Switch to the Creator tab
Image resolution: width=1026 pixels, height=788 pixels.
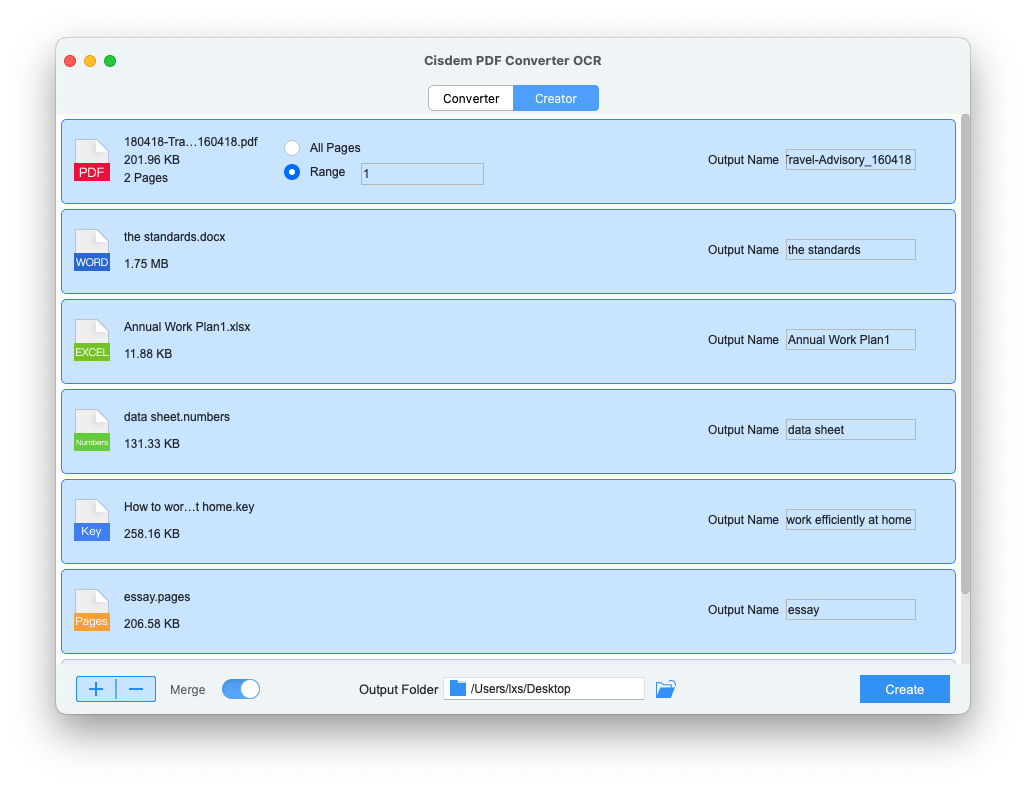pos(556,98)
